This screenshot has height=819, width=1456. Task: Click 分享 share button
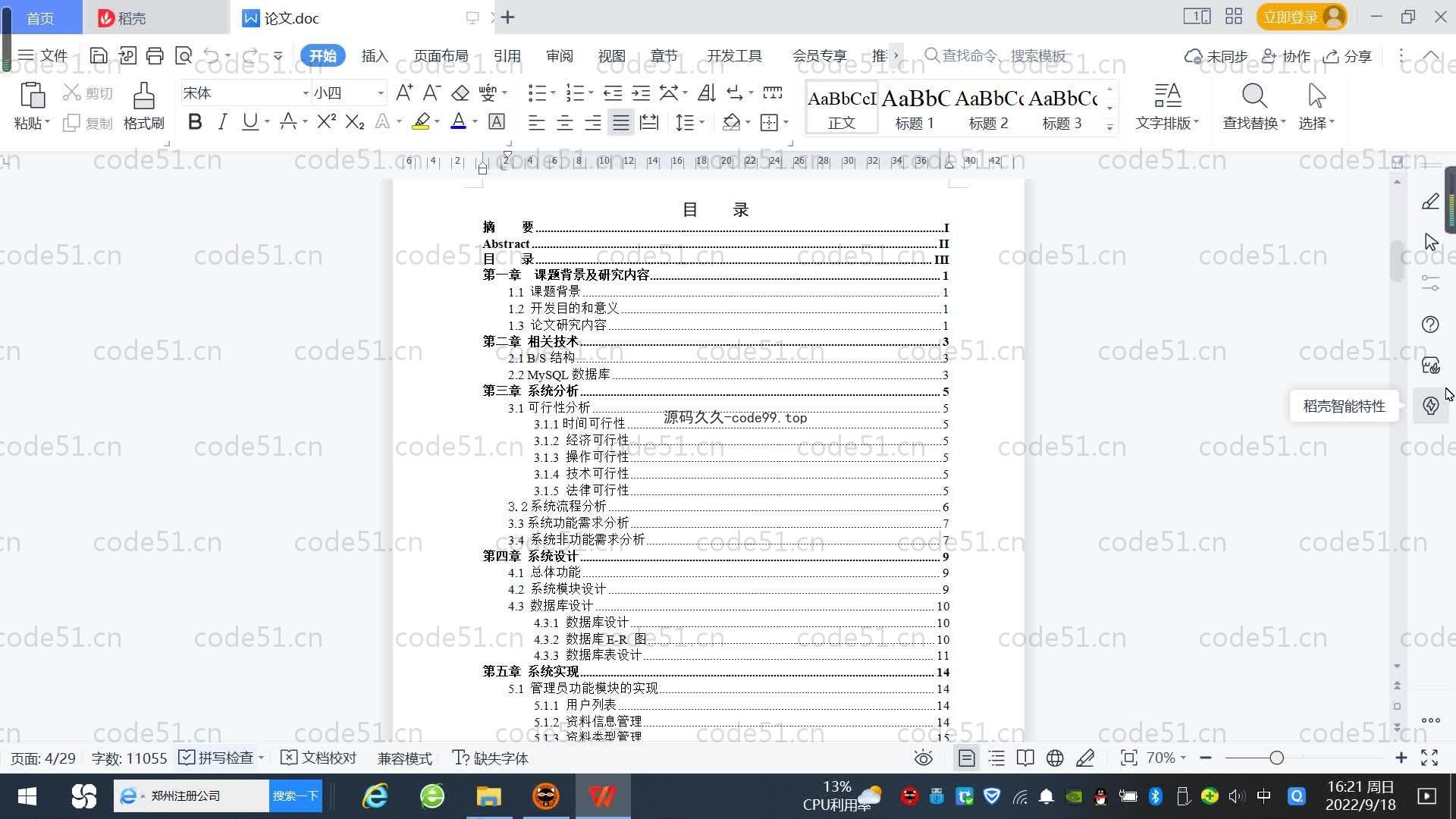pyautogui.click(x=1348, y=56)
